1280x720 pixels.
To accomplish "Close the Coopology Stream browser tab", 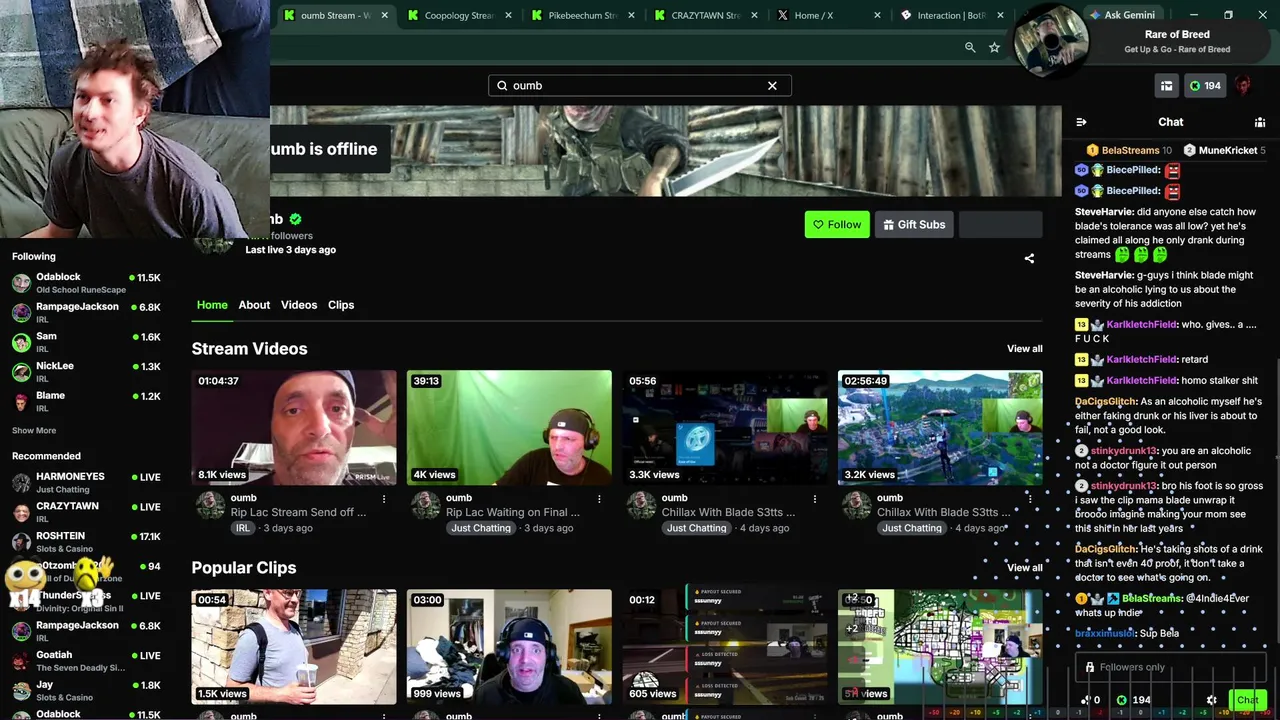I will point(508,15).
